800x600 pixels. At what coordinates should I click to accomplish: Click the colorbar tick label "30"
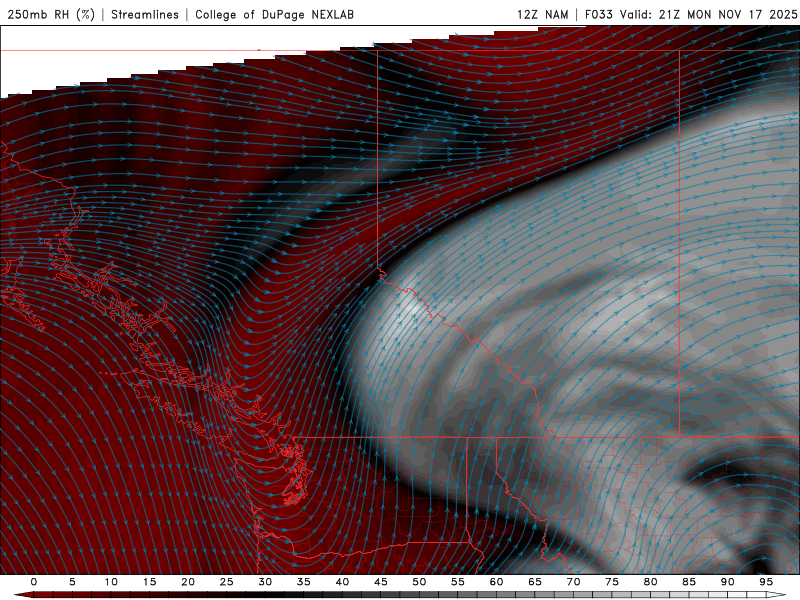point(265,582)
